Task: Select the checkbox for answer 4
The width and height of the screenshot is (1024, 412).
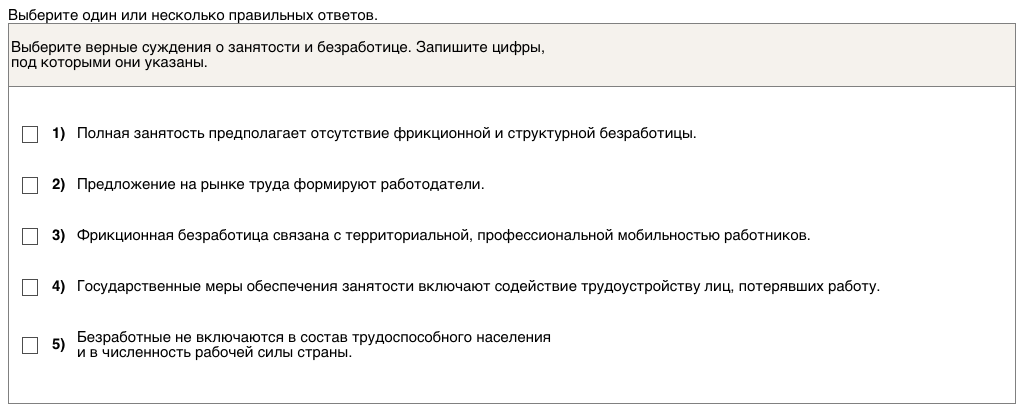Action: pyautogui.click(x=30, y=288)
